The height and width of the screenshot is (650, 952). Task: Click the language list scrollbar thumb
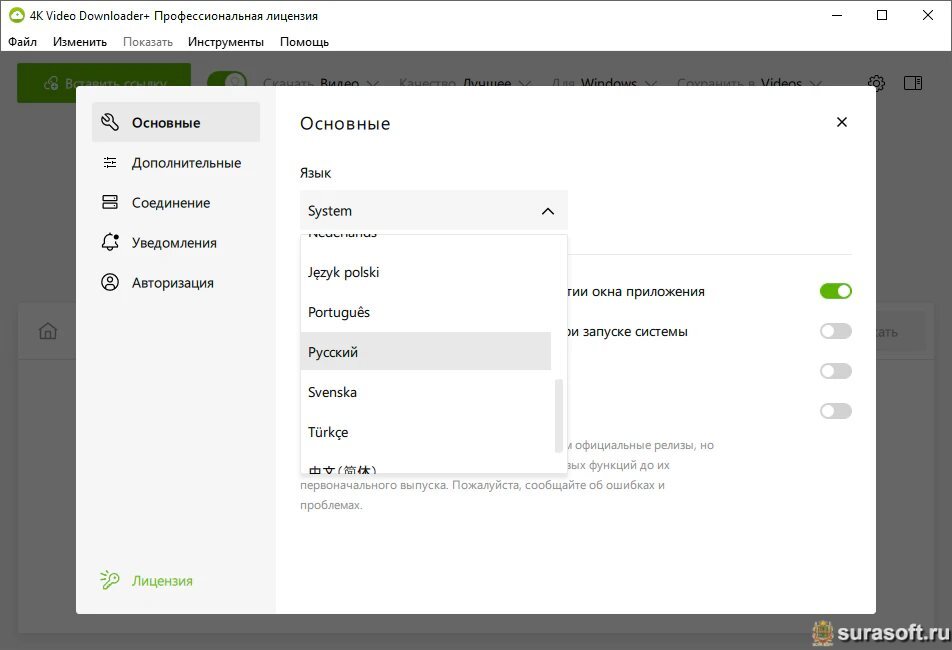[x=559, y=415]
